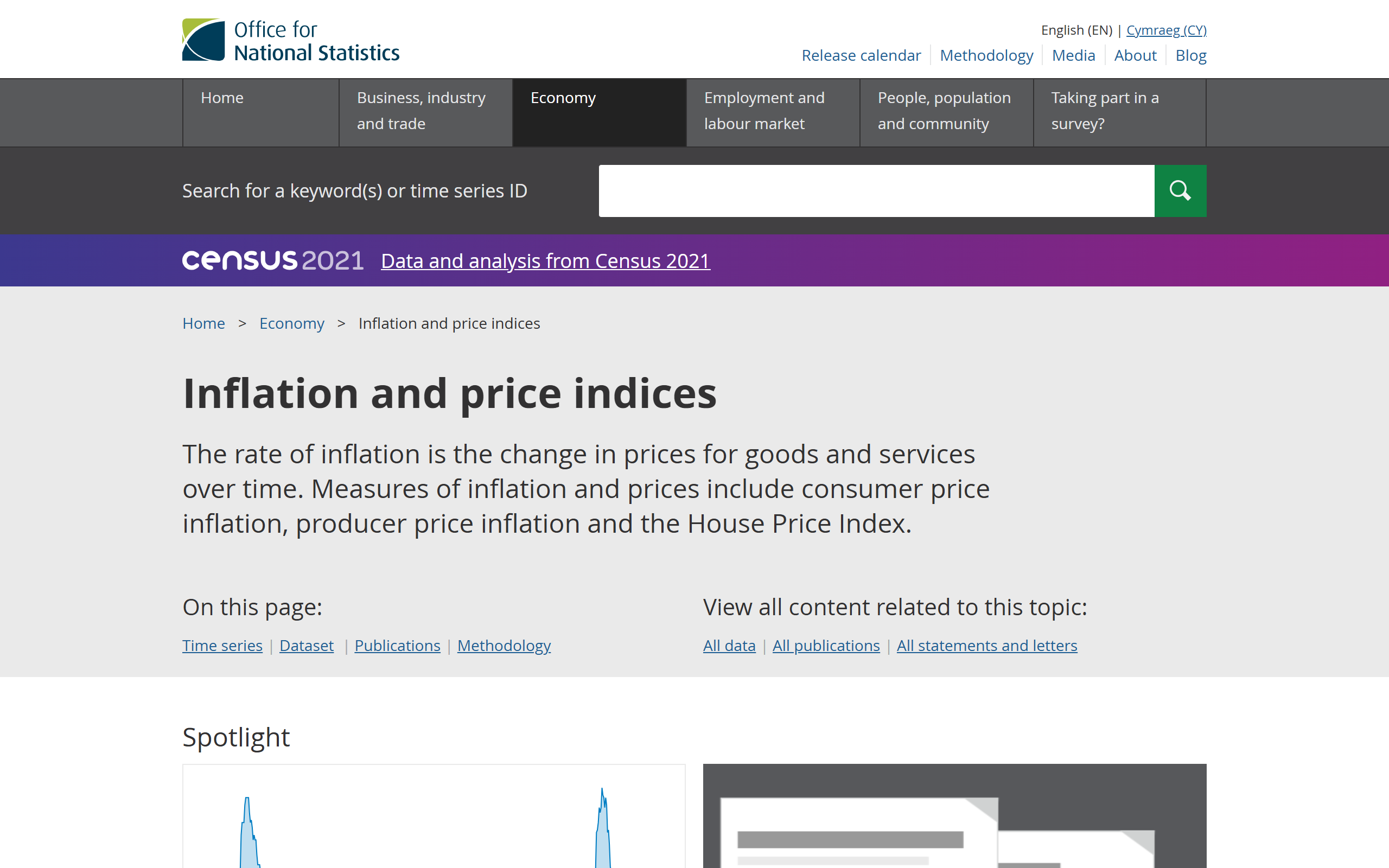Jump to the Time series section
Image resolution: width=1389 pixels, height=868 pixels.
[x=222, y=646]
